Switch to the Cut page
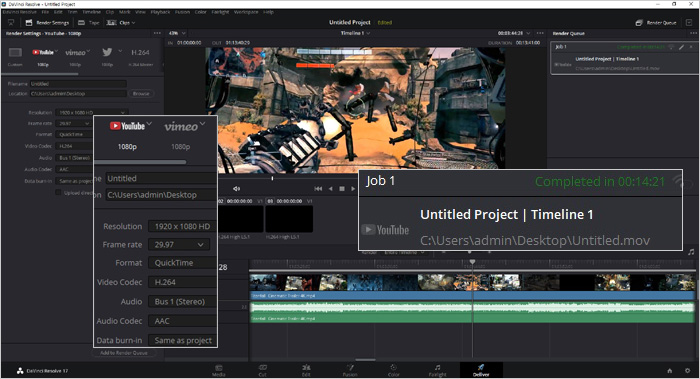 pos(262,371)
